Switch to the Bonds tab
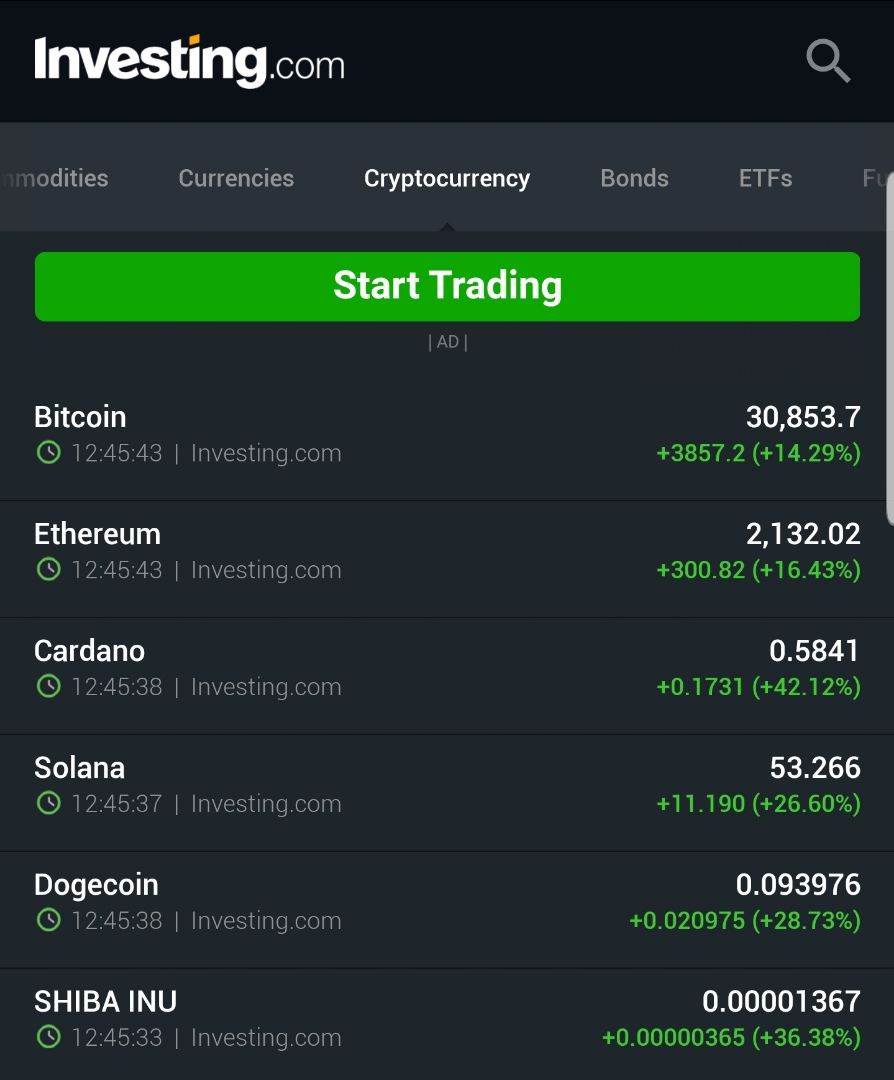Image resolution: width=894 pixels, height=1080 pixels. click(634, 178)
